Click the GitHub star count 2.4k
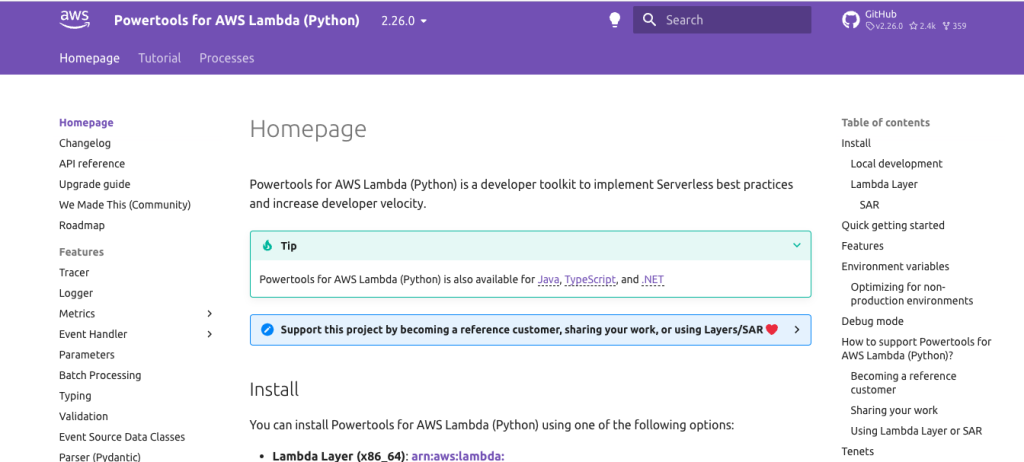The height and width of the screenshot is (462, 1024). [922, 26]
